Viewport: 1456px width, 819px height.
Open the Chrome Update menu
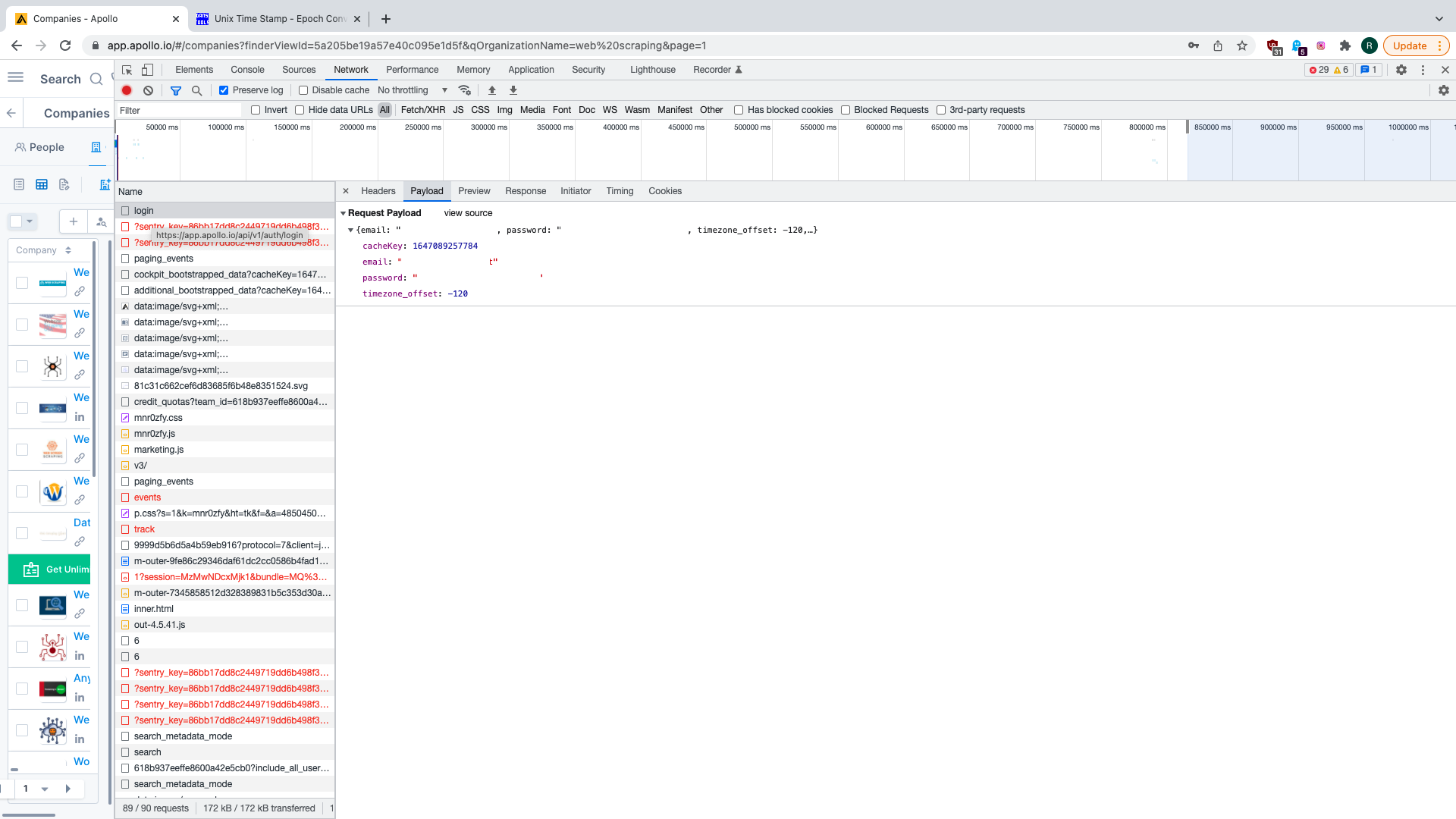1416,45
